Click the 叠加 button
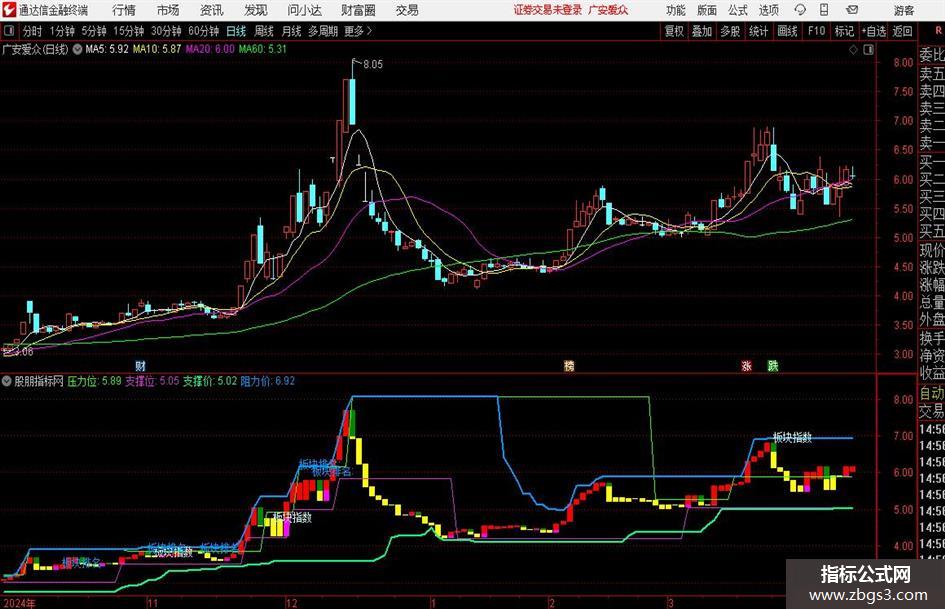 [702, 31]
